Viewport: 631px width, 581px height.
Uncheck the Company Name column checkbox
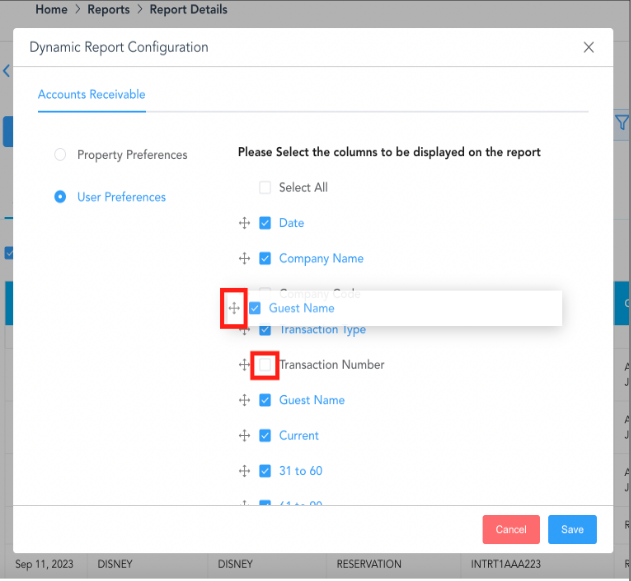point(265,258)
